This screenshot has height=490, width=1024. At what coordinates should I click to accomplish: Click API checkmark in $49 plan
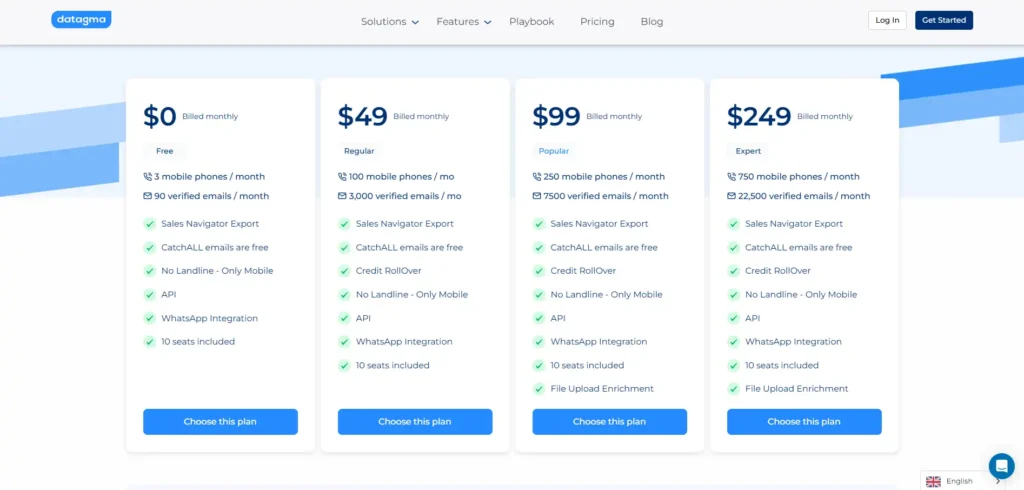click(344, 318)
